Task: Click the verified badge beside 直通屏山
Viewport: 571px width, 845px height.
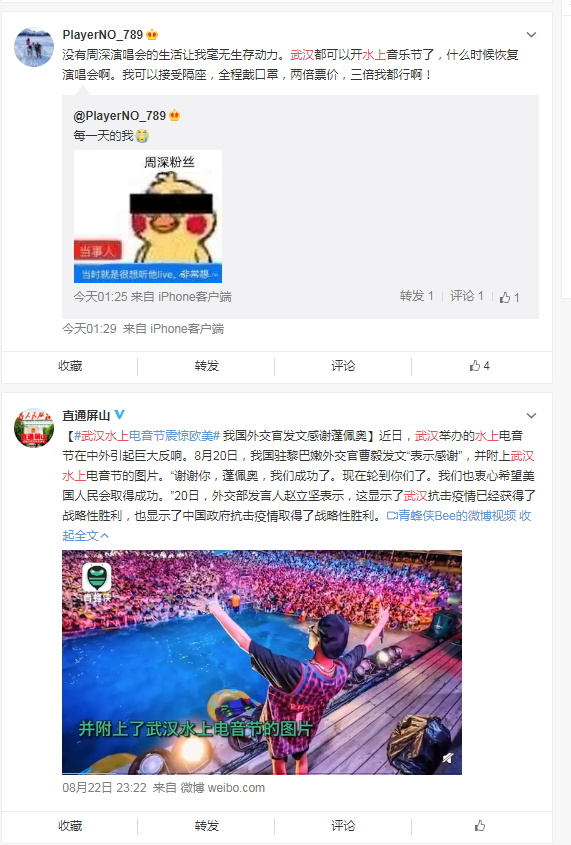Action: click(x=120, y=415)
